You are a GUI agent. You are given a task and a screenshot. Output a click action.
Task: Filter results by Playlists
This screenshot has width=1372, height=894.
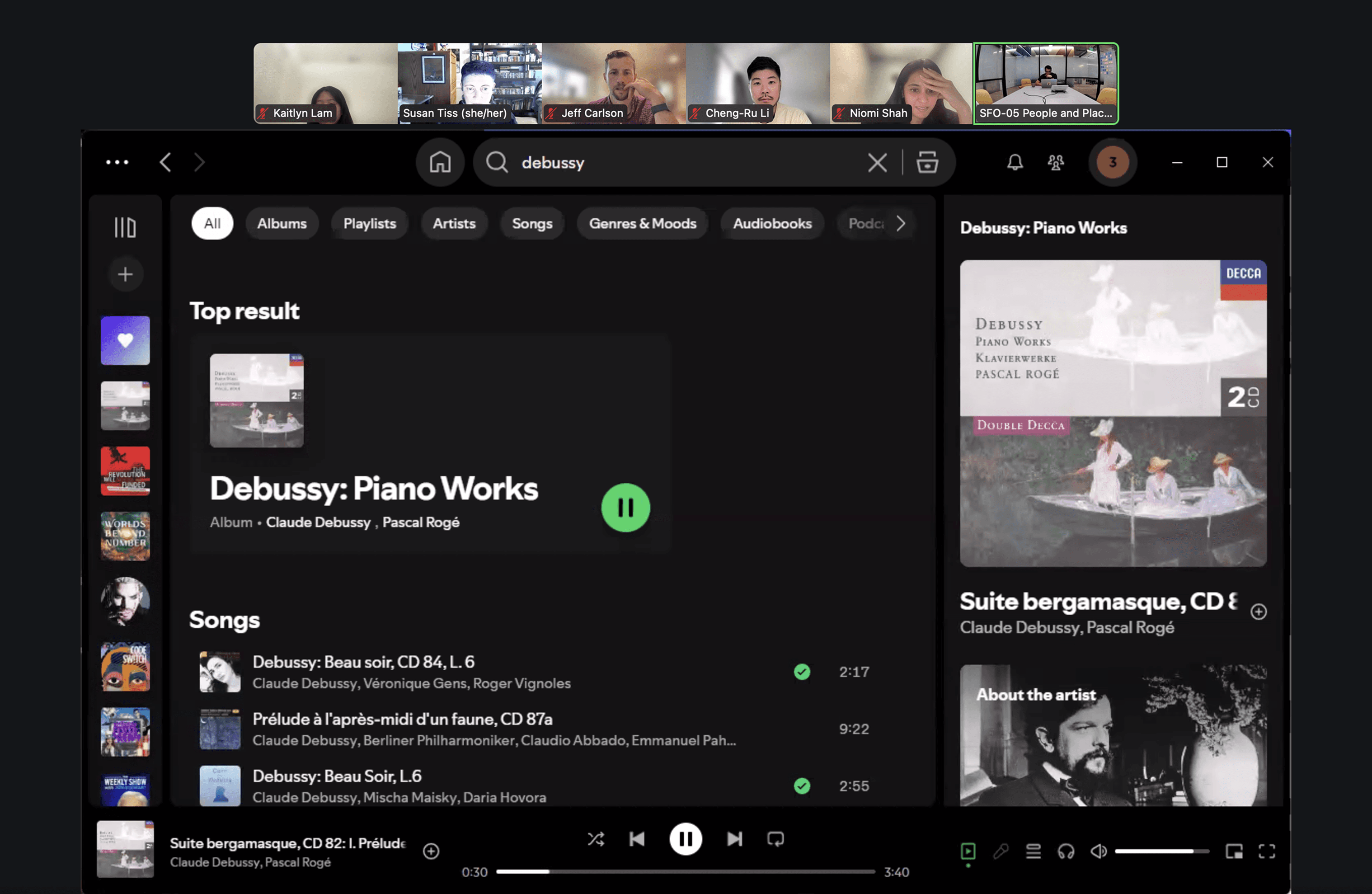click(370, 223)
